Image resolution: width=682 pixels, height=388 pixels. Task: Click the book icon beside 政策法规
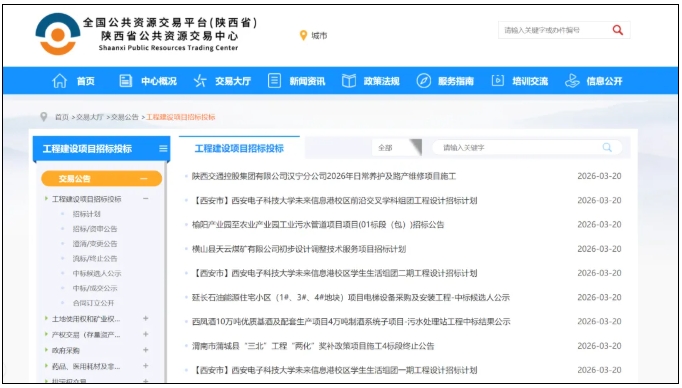coord(349,81)
